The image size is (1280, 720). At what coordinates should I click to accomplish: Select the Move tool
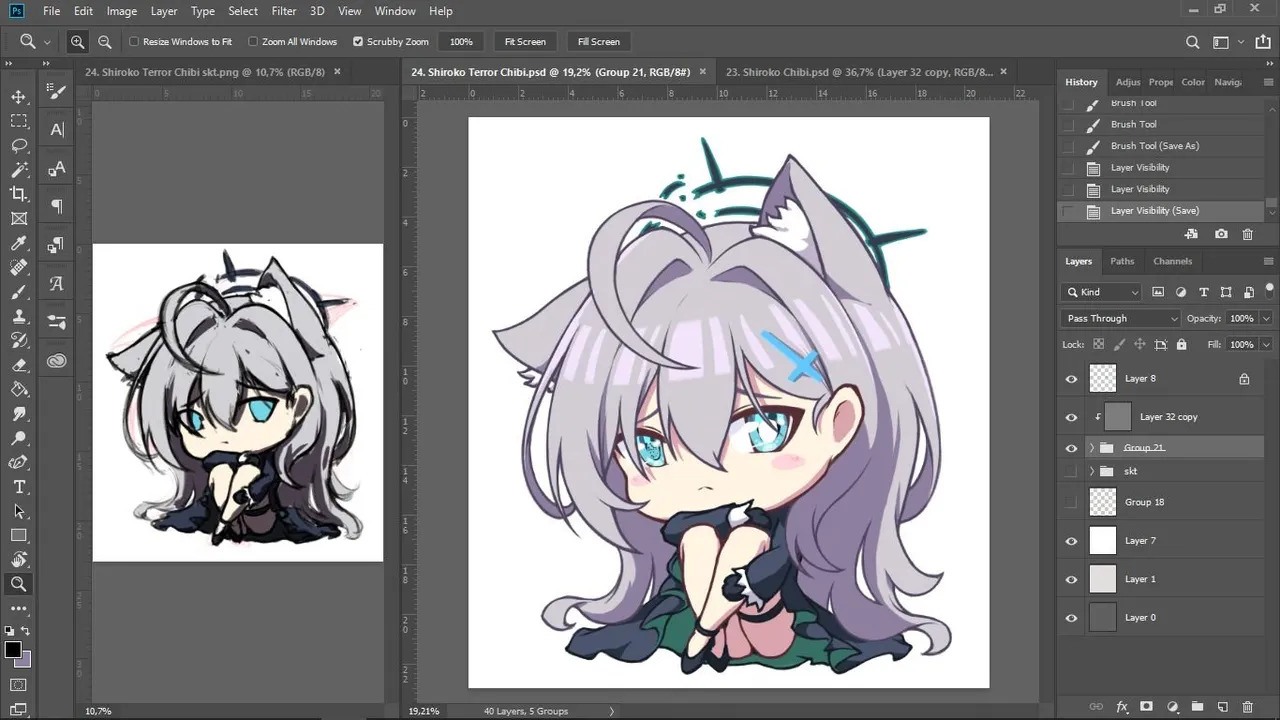point(19,96)
